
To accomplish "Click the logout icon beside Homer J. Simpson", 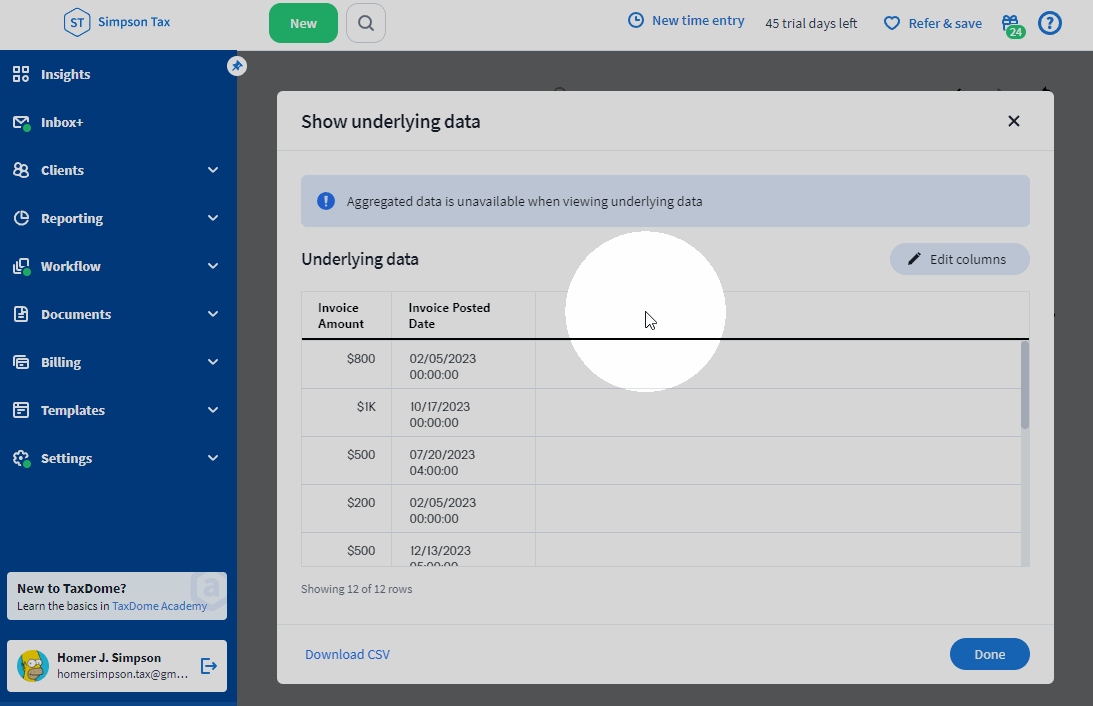I will 209,666.
